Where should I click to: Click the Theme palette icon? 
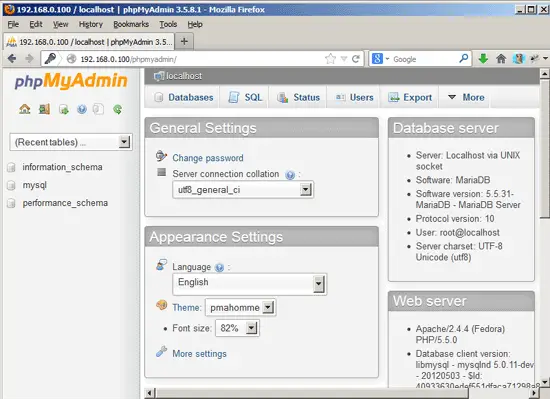[x=161, y=305]
